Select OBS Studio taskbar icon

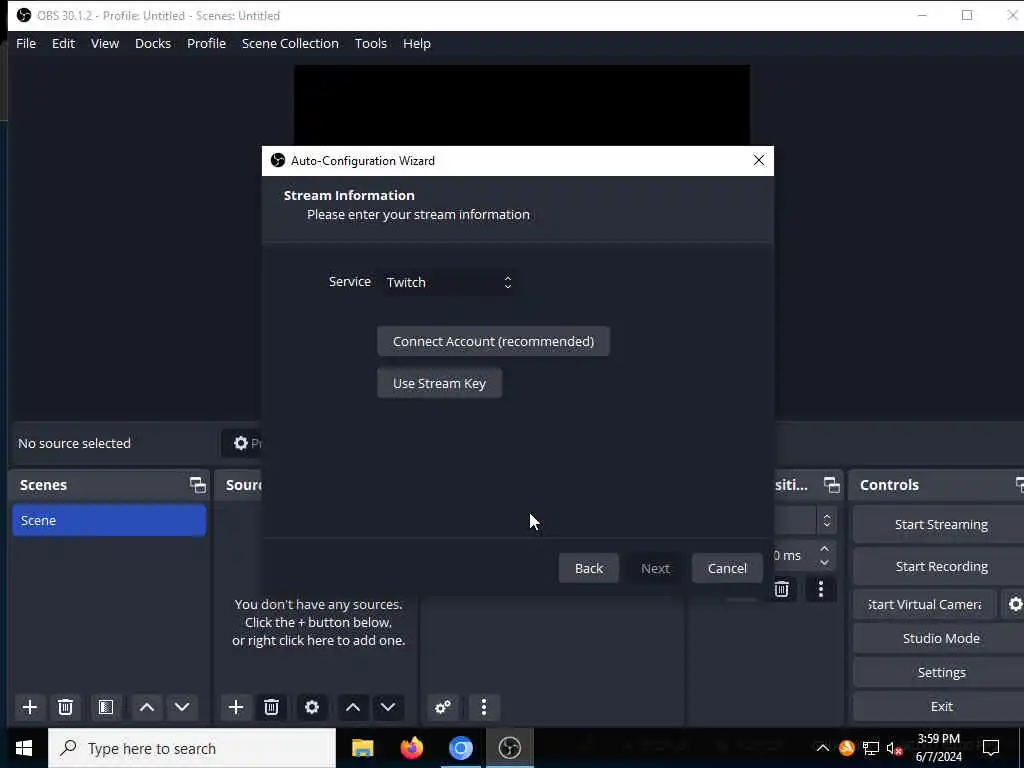pyautogui.click(x=509, y=748)
